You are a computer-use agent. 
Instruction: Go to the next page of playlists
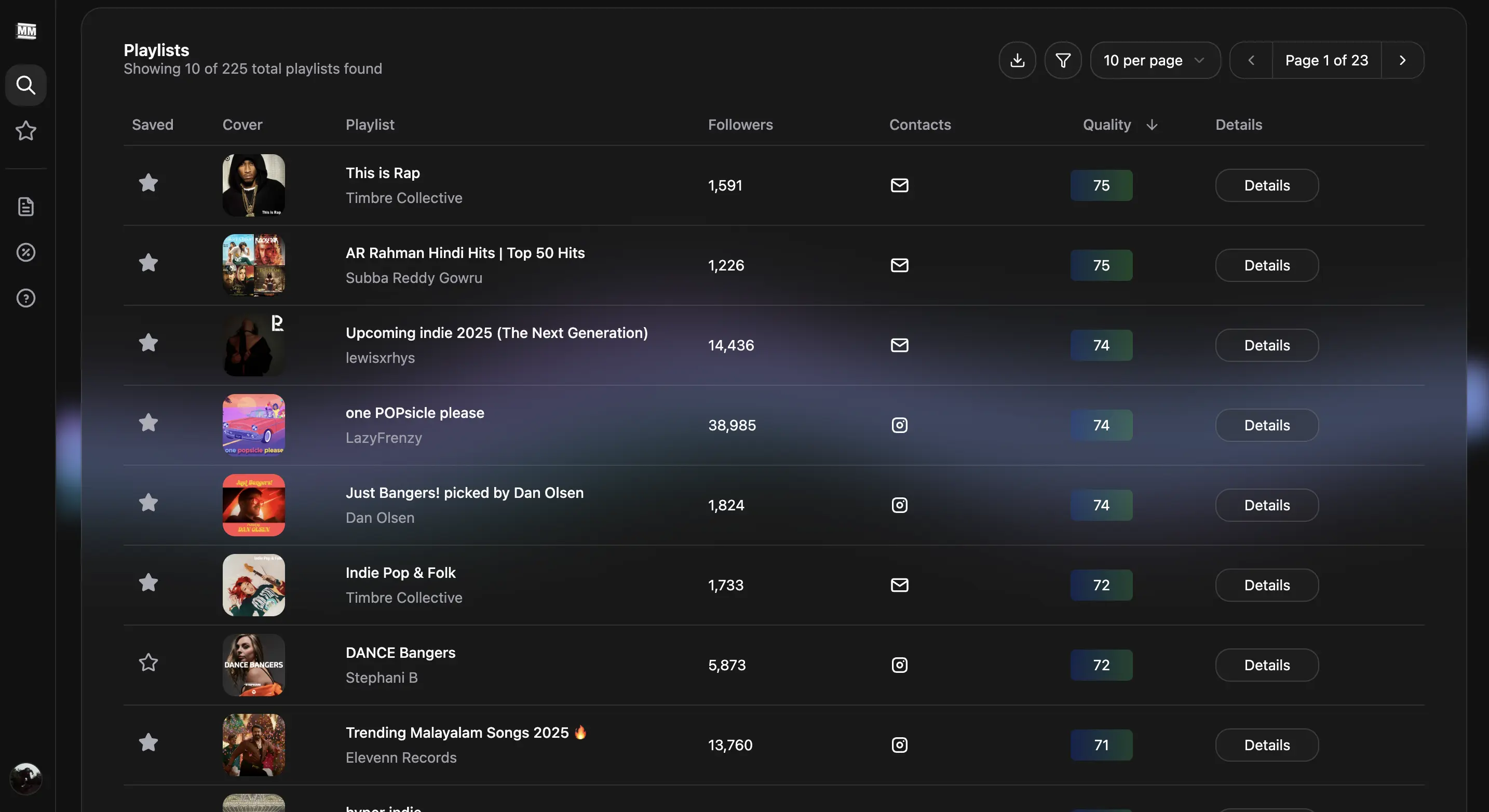(1402, 60)
